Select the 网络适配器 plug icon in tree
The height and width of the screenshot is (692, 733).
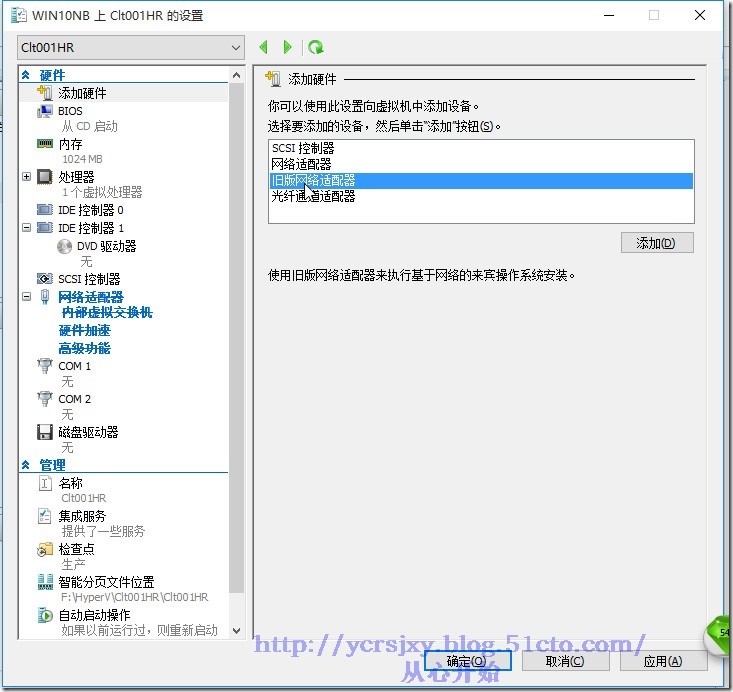tap(45, 297)
